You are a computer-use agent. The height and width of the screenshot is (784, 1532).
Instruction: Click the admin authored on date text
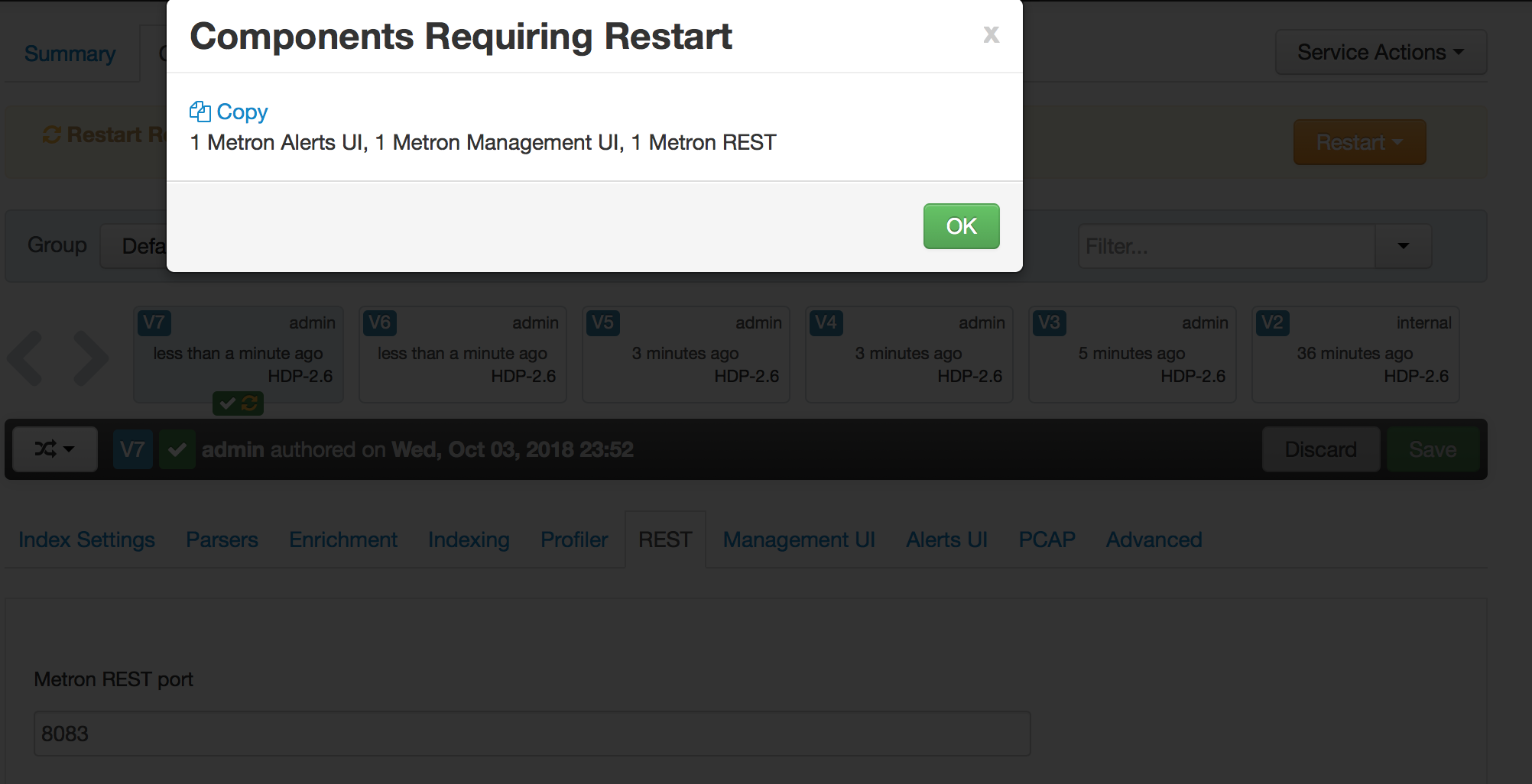(417, 449)
